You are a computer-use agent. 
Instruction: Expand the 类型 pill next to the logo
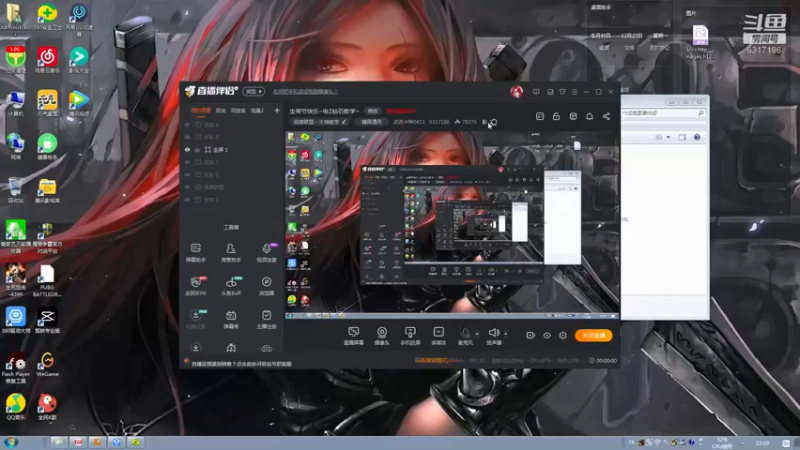click(x=254, y=92)
